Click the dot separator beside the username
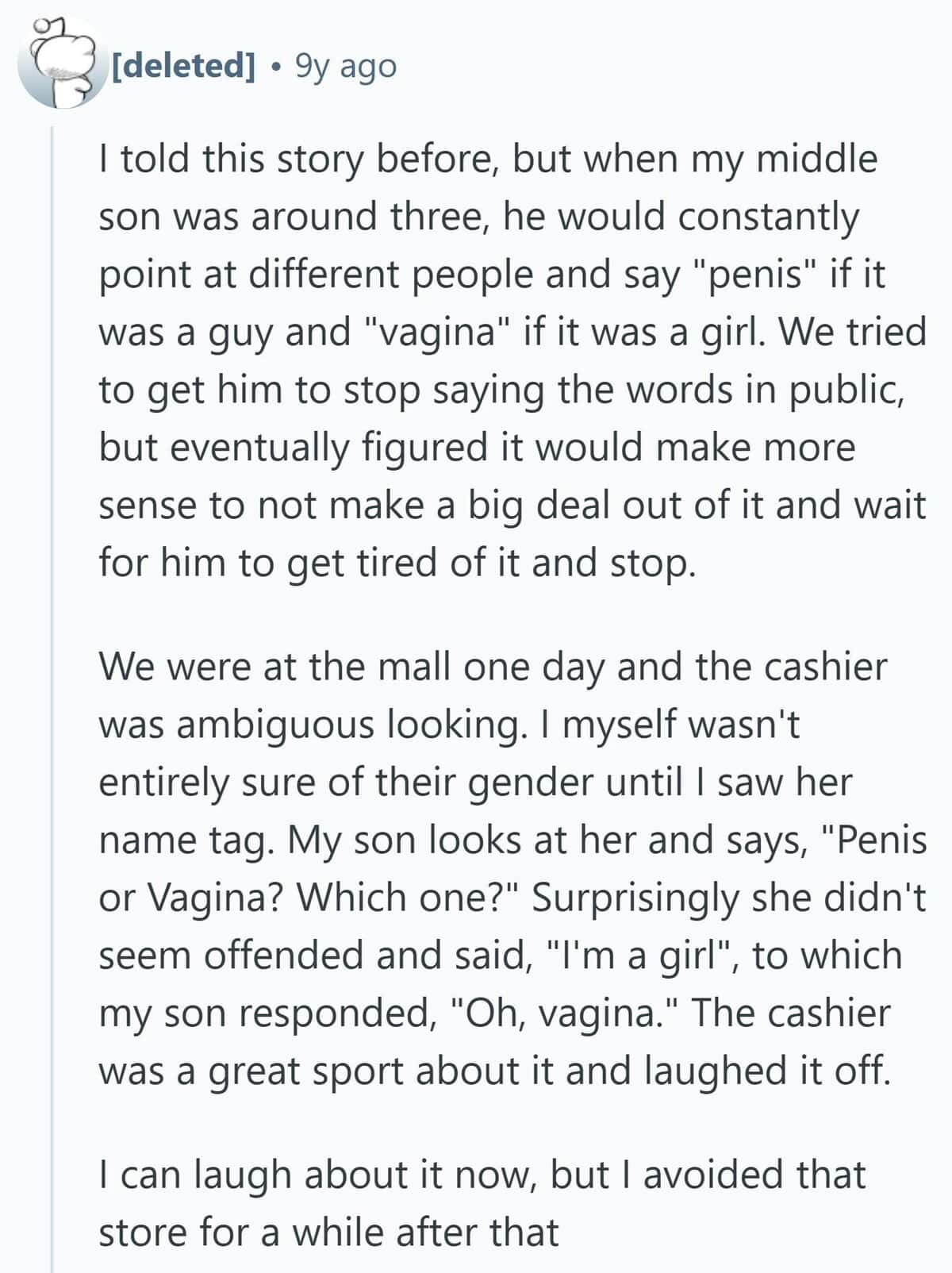Image resolution: width=952 pixels, height=1273 pixels. [275, 67]
